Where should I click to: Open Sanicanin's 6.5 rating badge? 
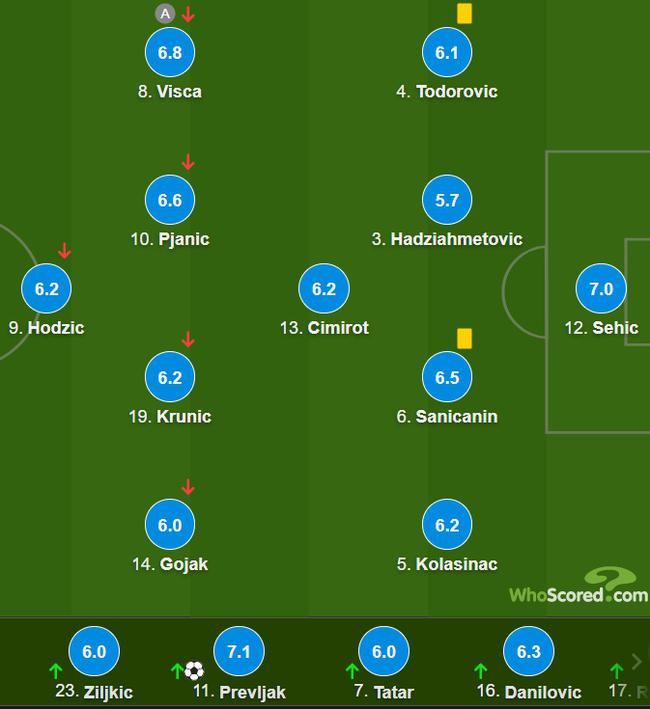pos(447,377)
